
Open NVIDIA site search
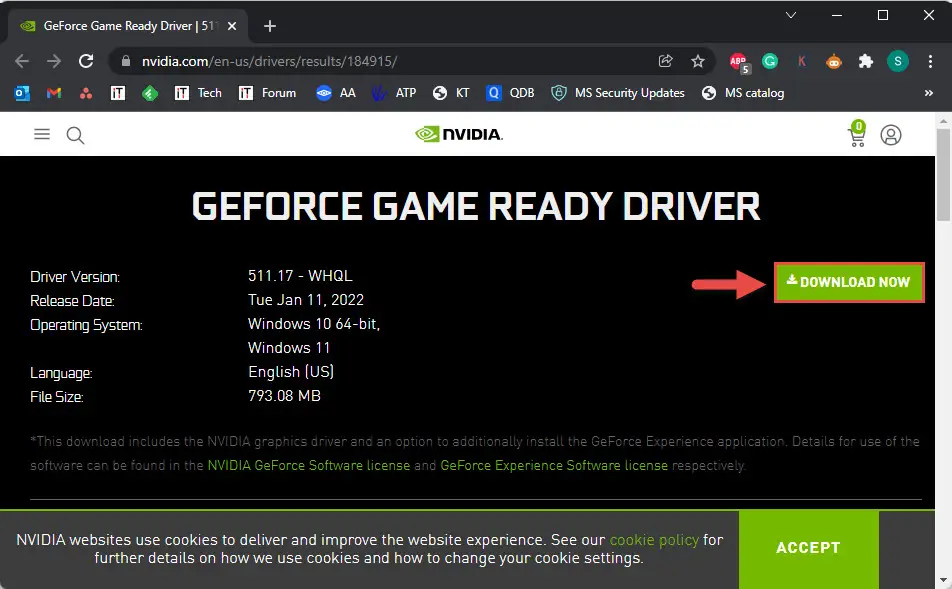pyautogui.click(x=75, y=135)
